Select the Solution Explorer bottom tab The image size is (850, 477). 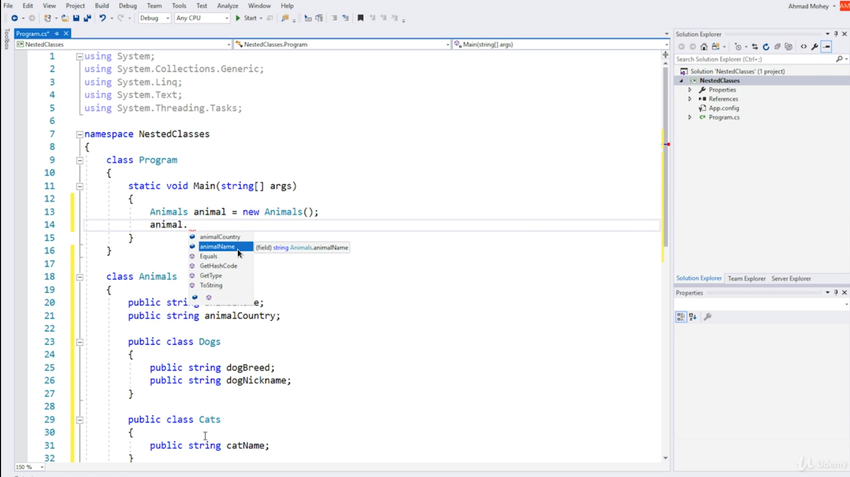[699, 278]
